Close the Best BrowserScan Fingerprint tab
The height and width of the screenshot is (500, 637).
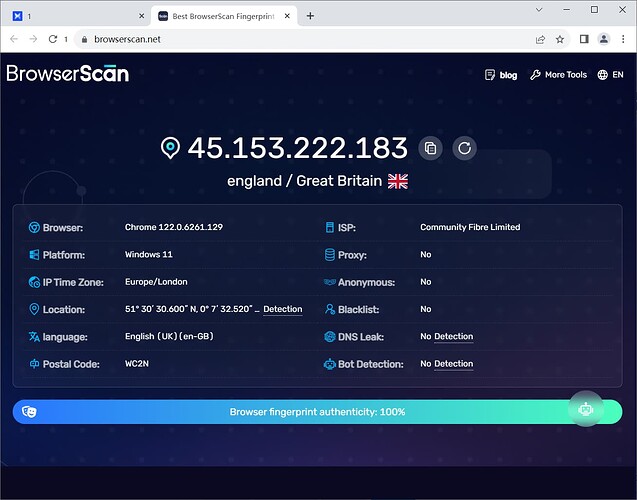287,16
